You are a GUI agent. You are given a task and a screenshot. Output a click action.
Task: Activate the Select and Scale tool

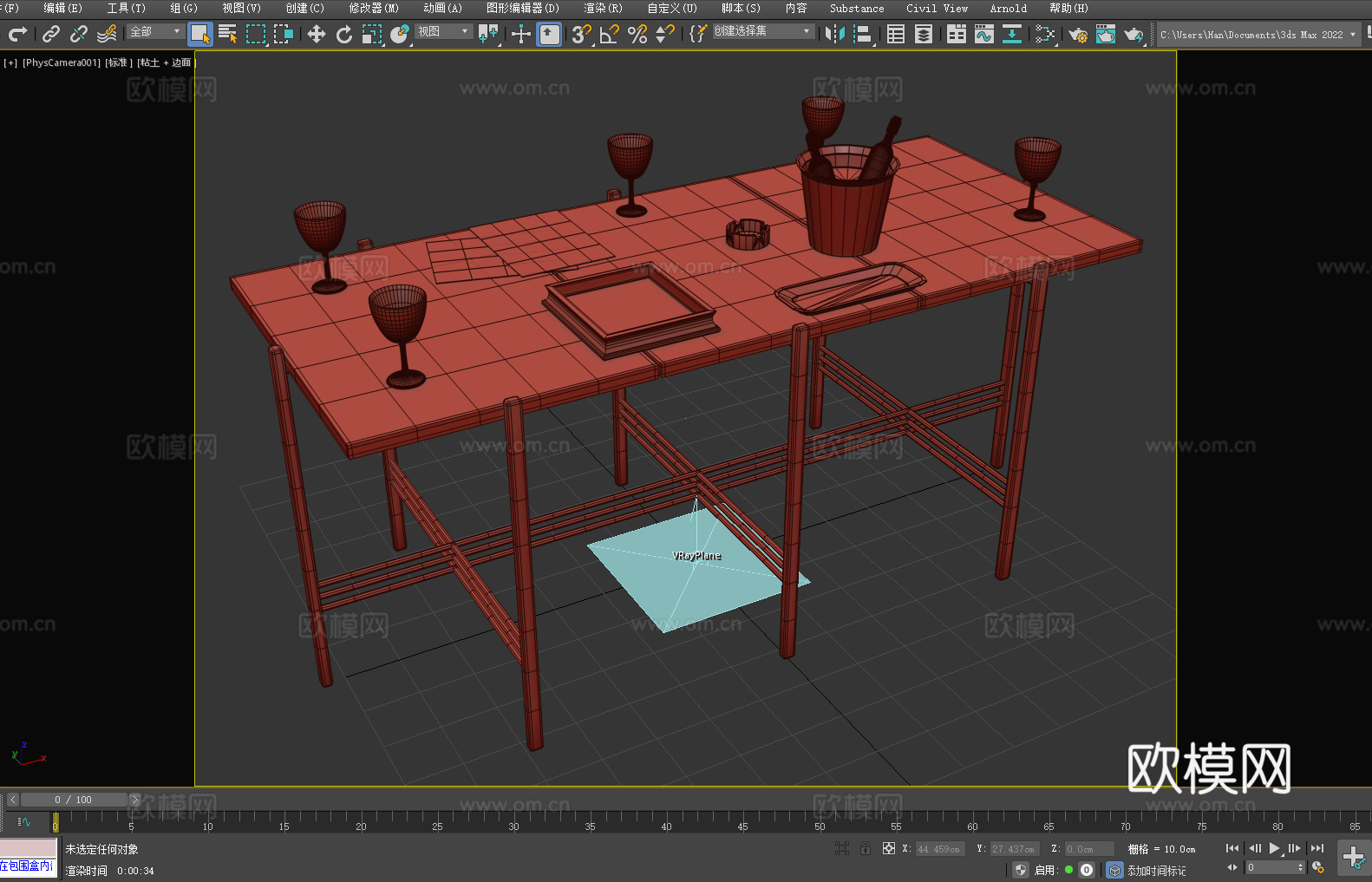point(372,34)
